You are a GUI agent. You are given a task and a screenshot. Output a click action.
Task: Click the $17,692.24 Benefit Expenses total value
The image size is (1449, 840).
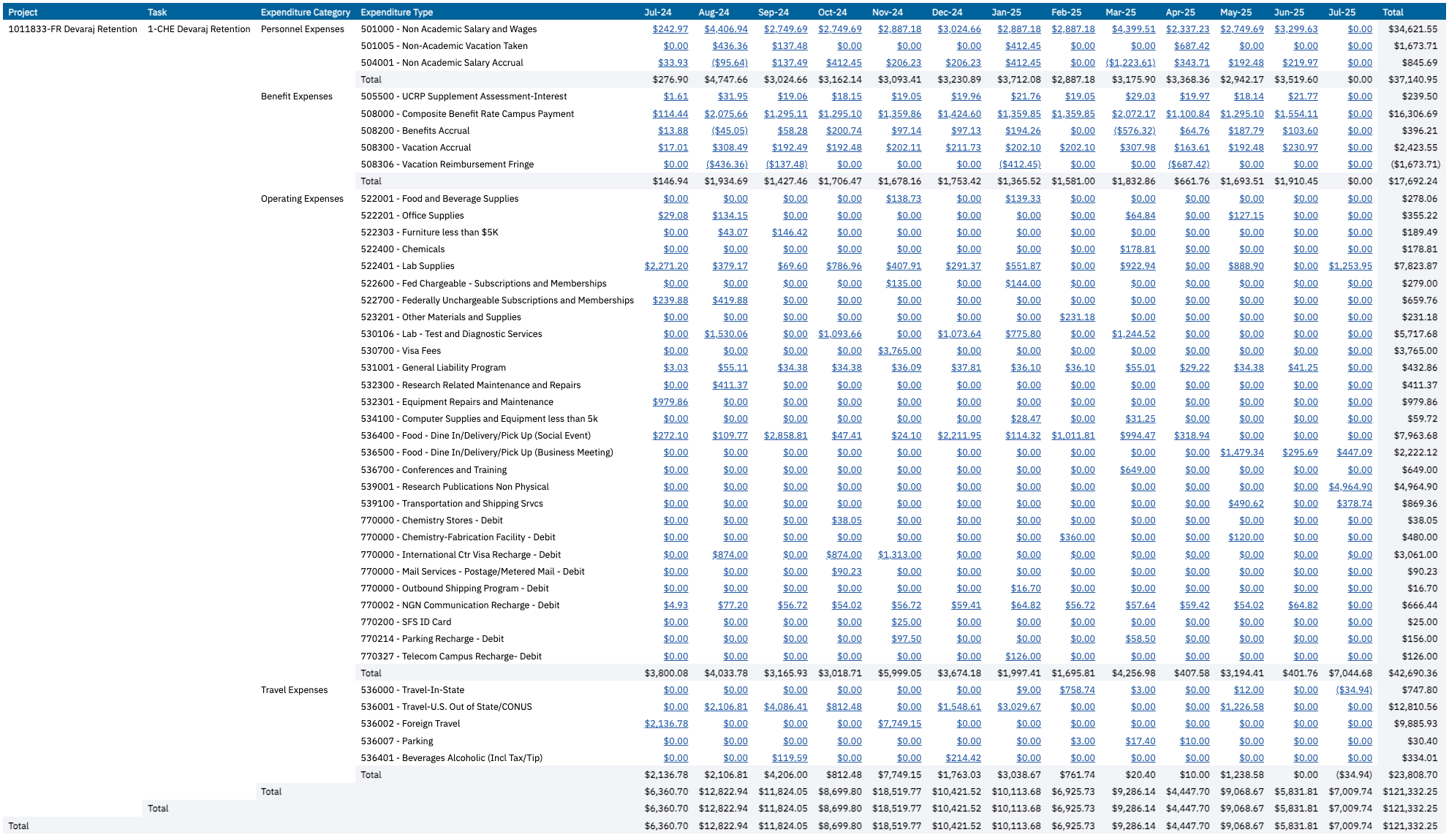click(x=1412, y=181)
